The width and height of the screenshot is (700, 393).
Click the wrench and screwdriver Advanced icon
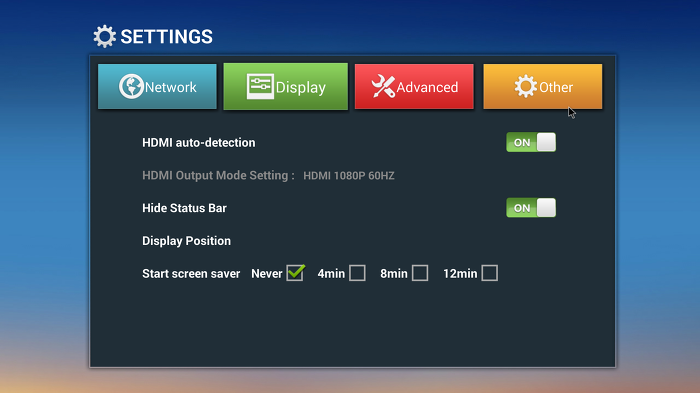pyautogui.click(x=383, y=86)
